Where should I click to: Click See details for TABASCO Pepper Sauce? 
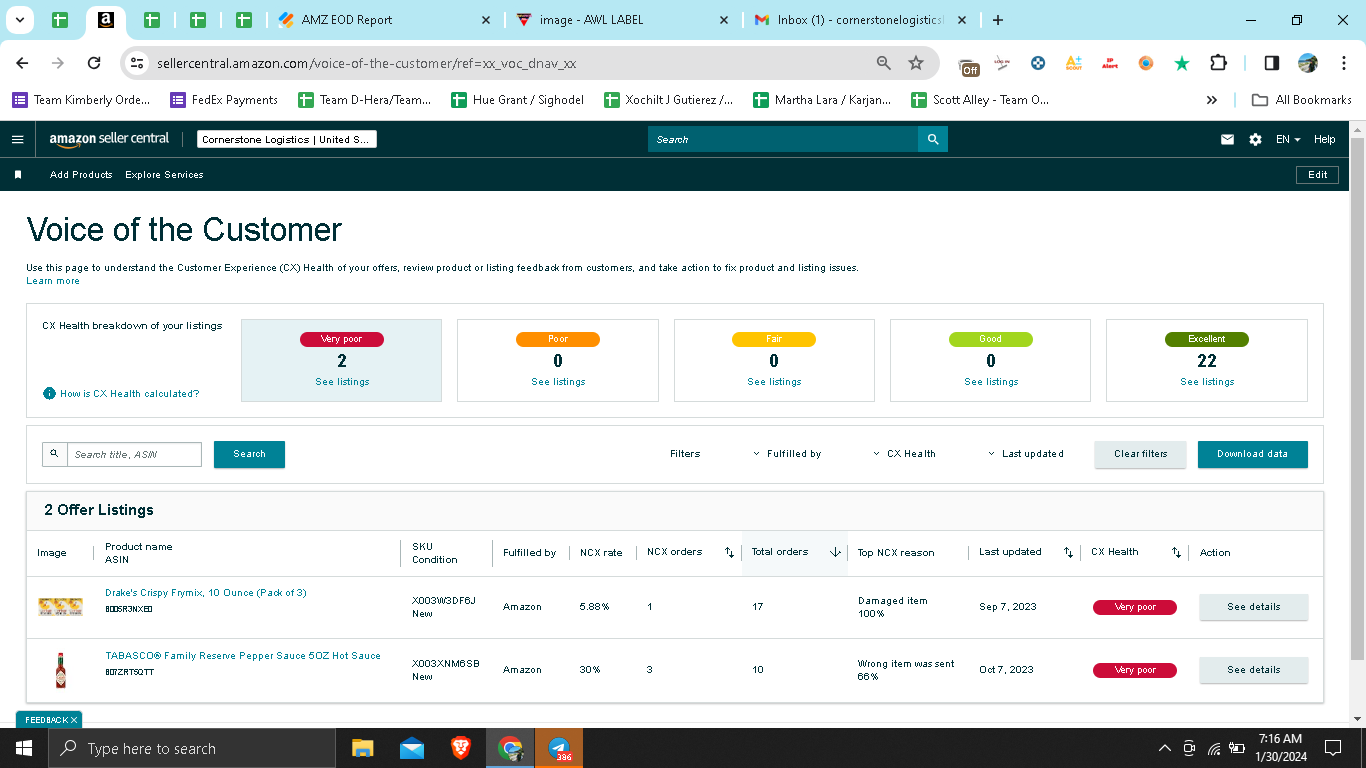coord(1253,670)
